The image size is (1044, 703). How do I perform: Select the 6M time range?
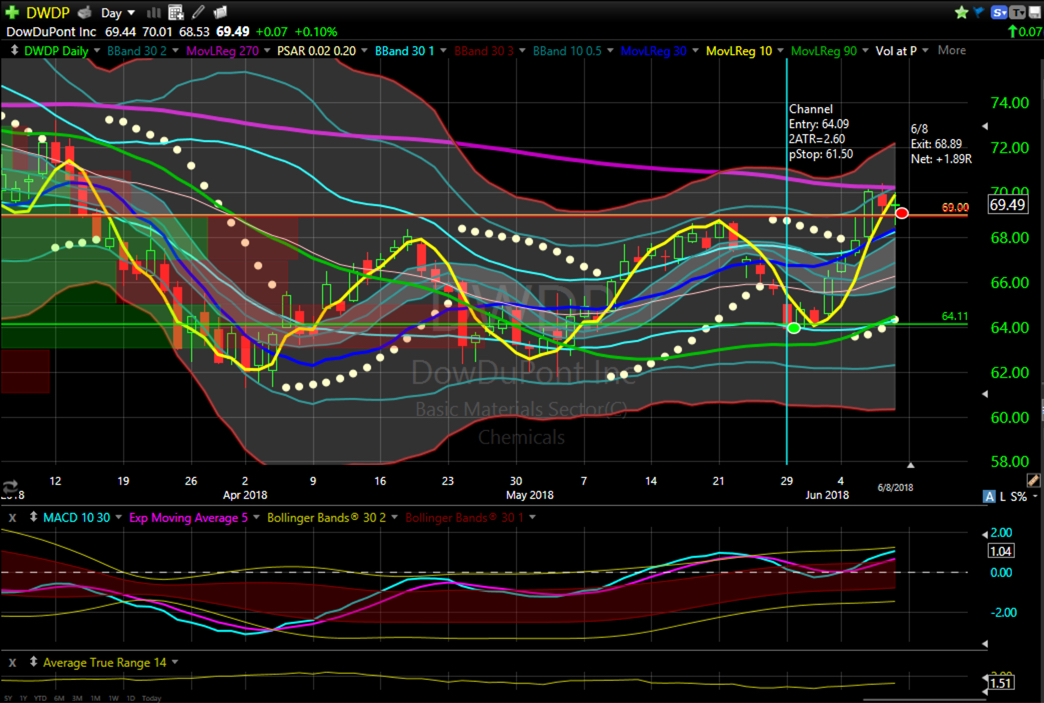59,698
